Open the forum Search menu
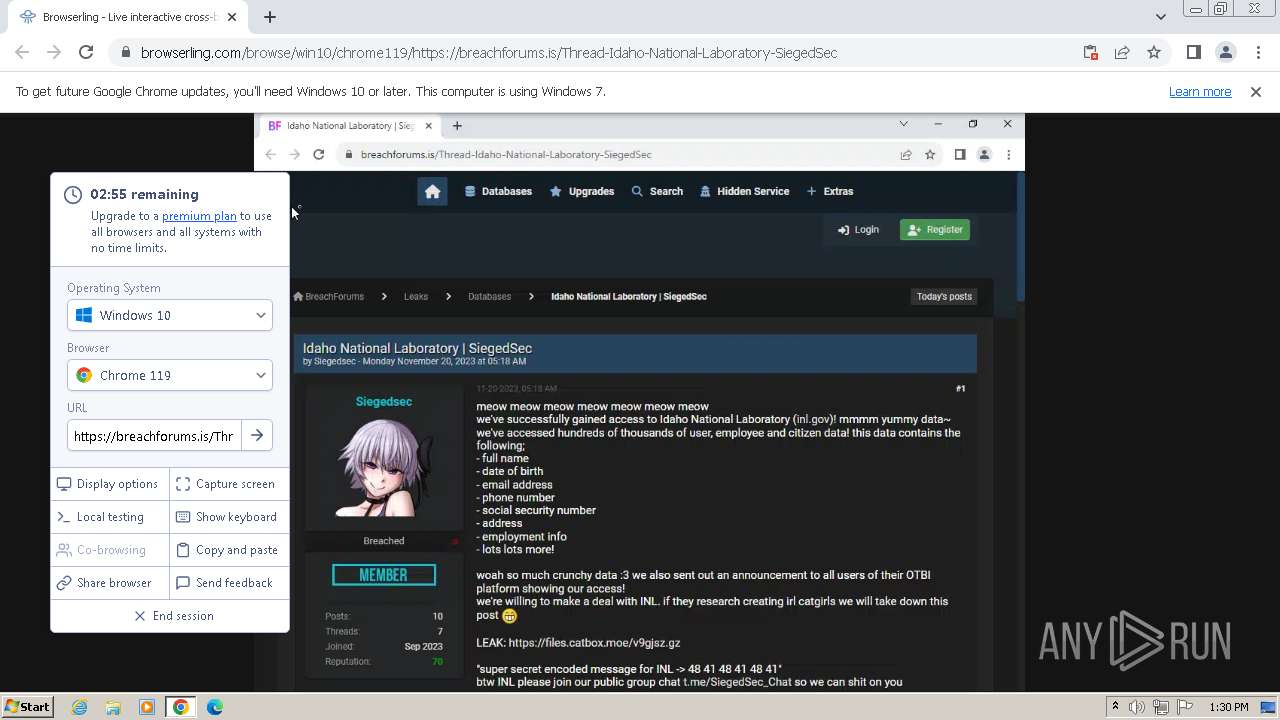 pyautogui.click(x=657, y=192)
